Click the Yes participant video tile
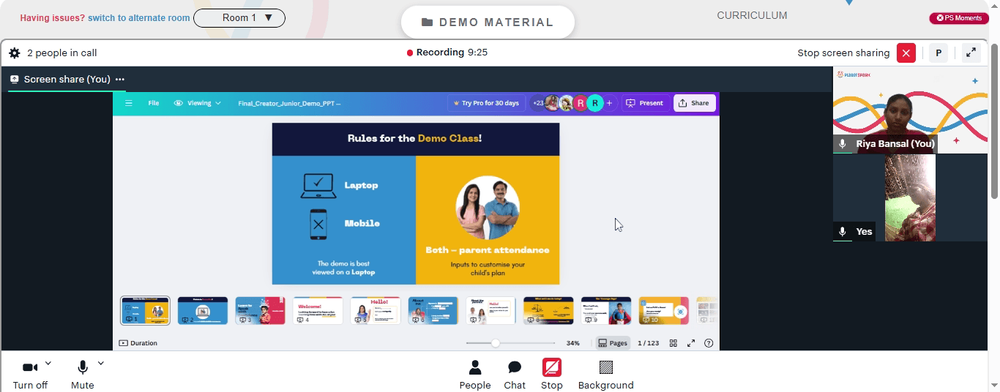 pyautogui.click(x=910, y=198)
